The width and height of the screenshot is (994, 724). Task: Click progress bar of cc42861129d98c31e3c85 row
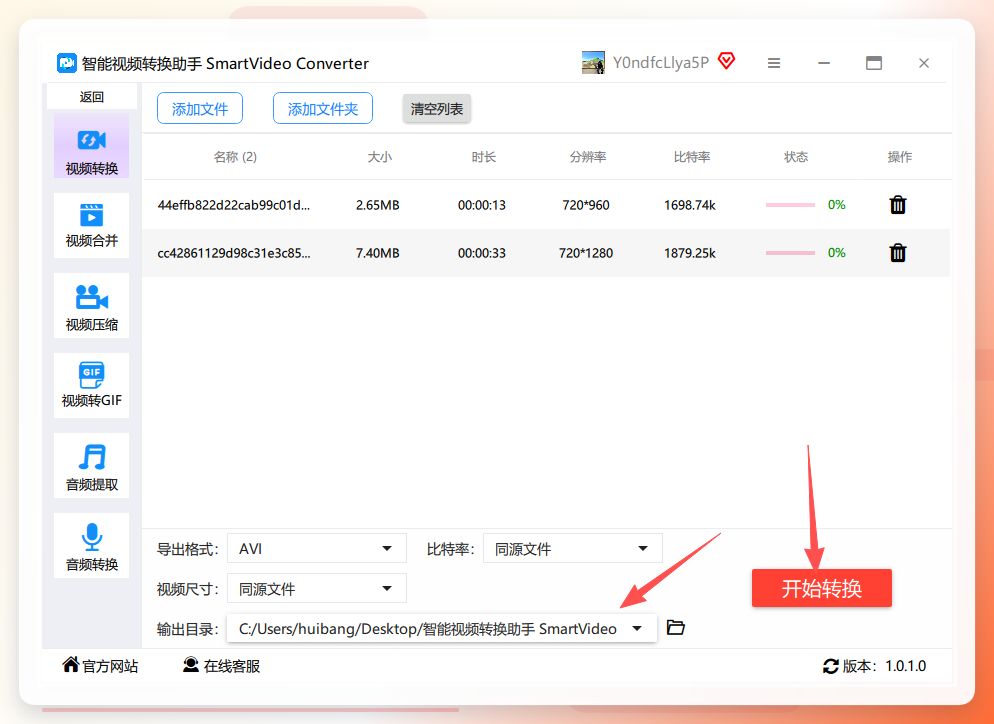[790, 253]
